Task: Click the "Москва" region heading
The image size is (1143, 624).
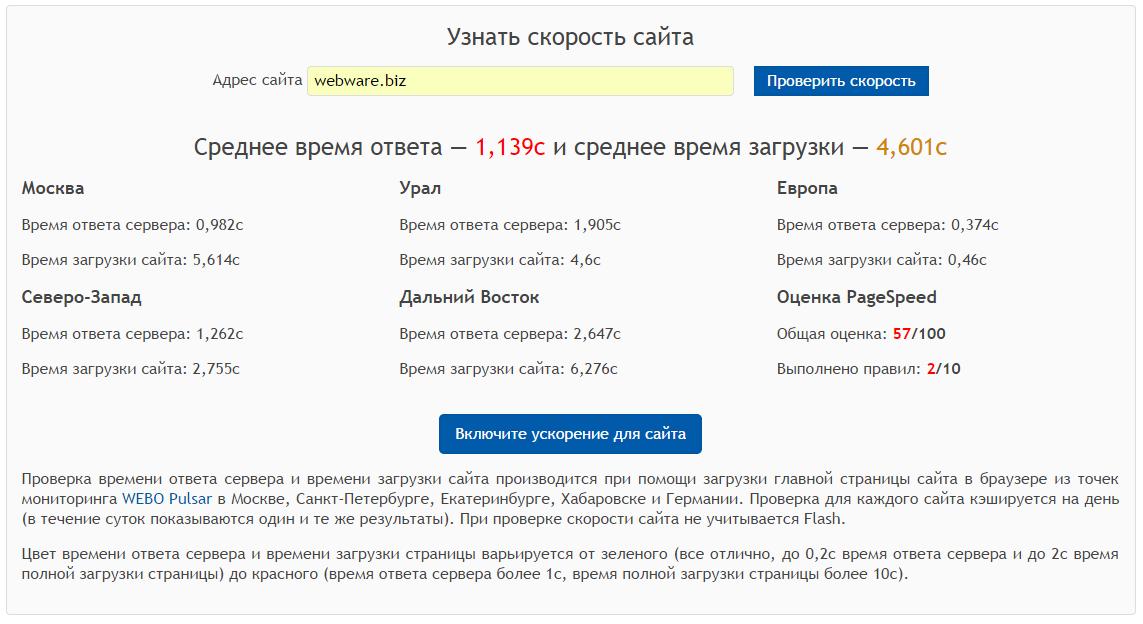Action: pyautogui.click(x=53, y=188)
